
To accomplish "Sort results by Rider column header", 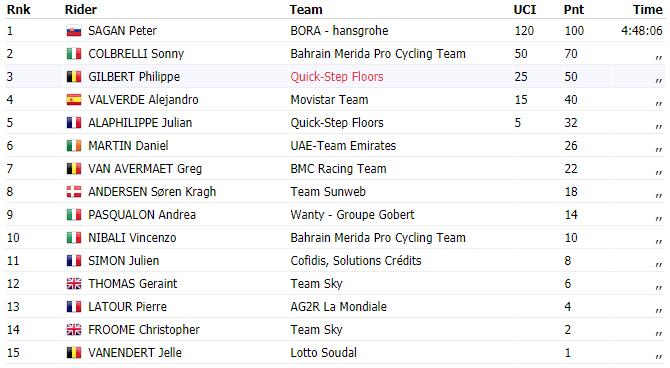I will pos(81,9).
